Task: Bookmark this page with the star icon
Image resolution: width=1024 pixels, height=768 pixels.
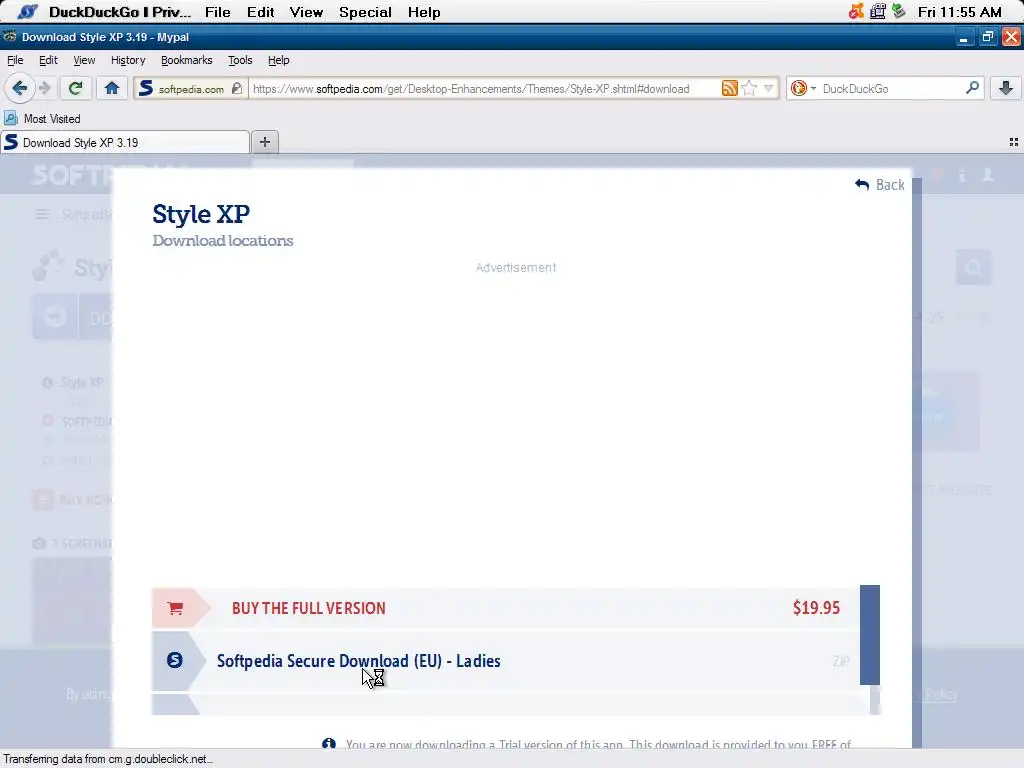Action: [x=749, y=88]
